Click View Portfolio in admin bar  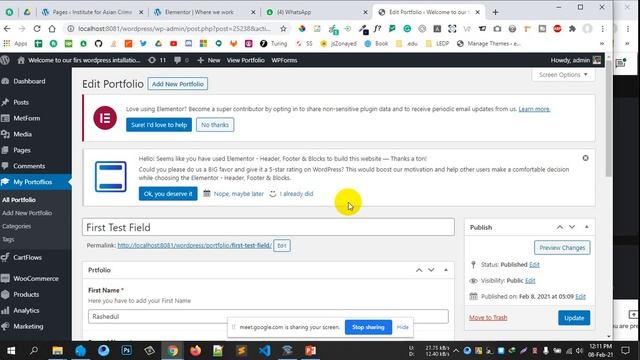coord(245,60)
